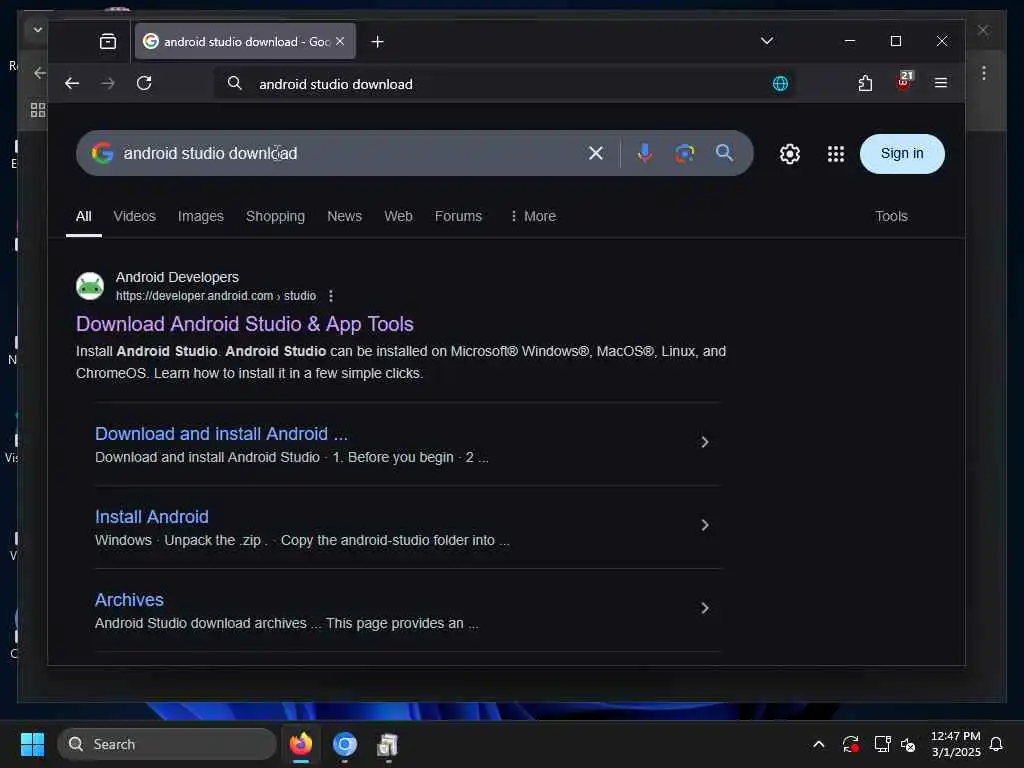The image size is (1024, 768).
Task: Expand the More search filters menu
Action: click(x=533, y=216)
